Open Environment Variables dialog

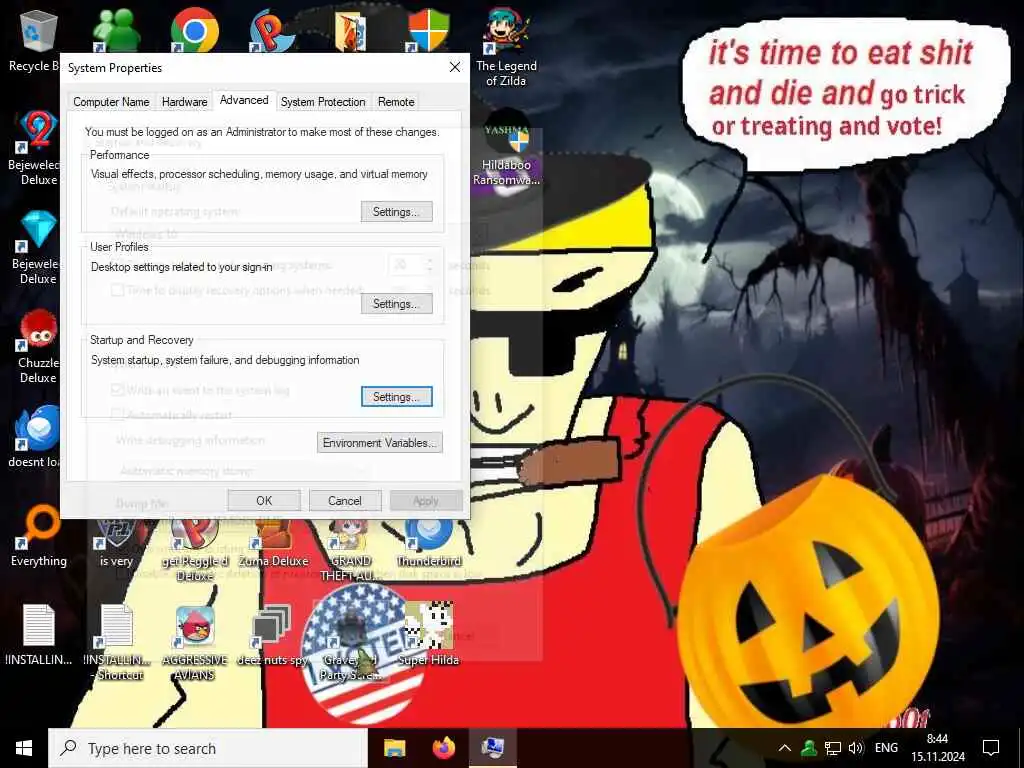[x=379, y=443]
